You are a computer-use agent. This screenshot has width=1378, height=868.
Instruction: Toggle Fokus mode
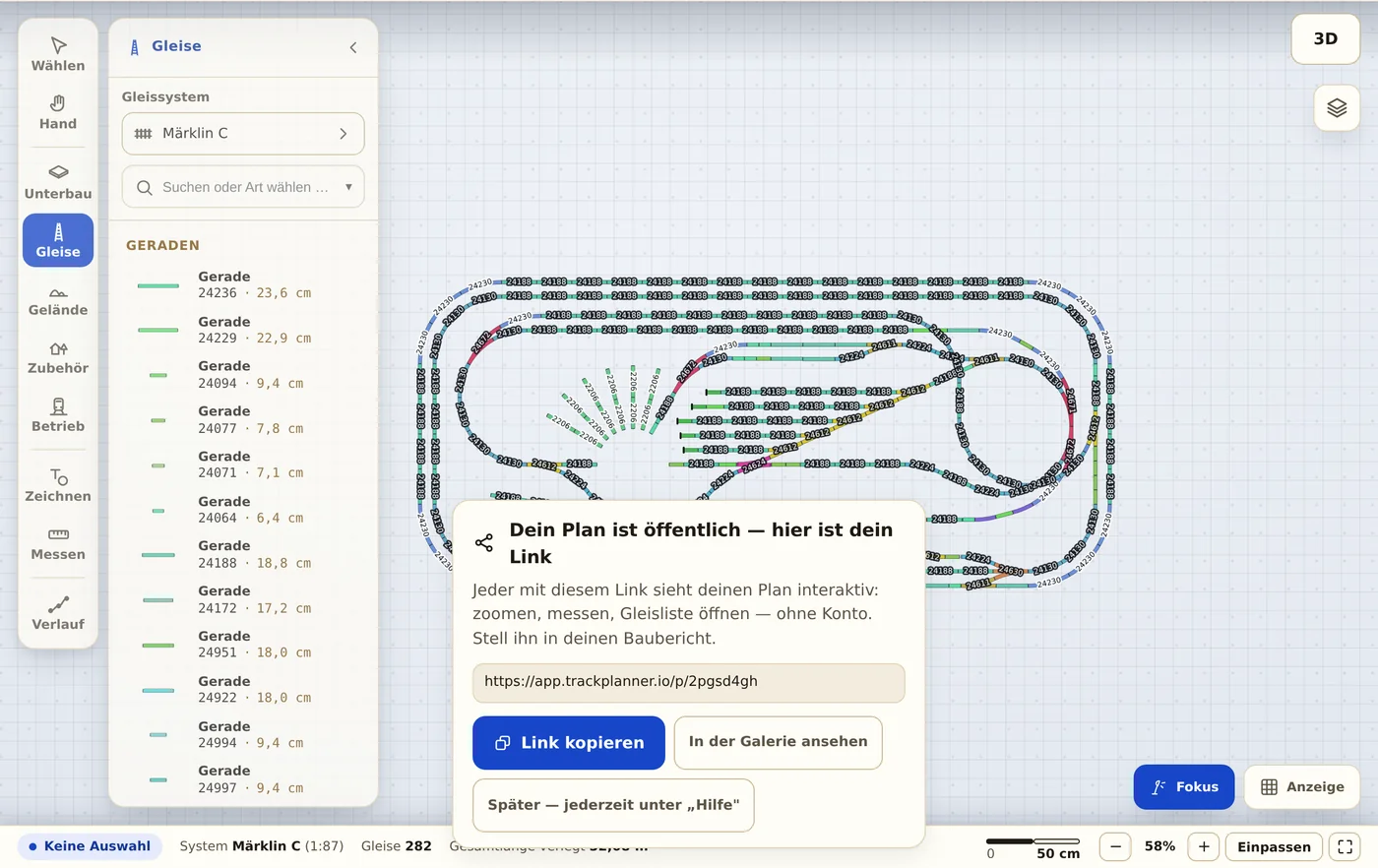coord(1184,787)
